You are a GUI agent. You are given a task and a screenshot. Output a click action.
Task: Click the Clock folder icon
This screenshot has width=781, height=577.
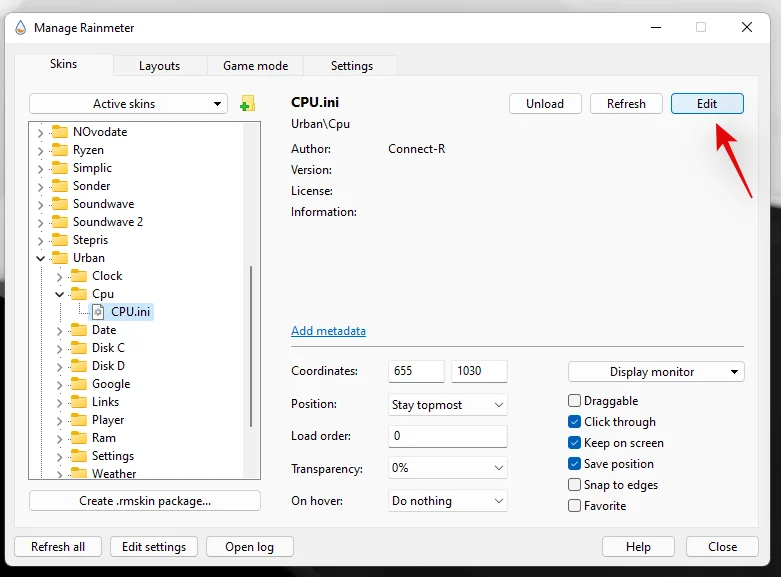click(x=79, y=276)
